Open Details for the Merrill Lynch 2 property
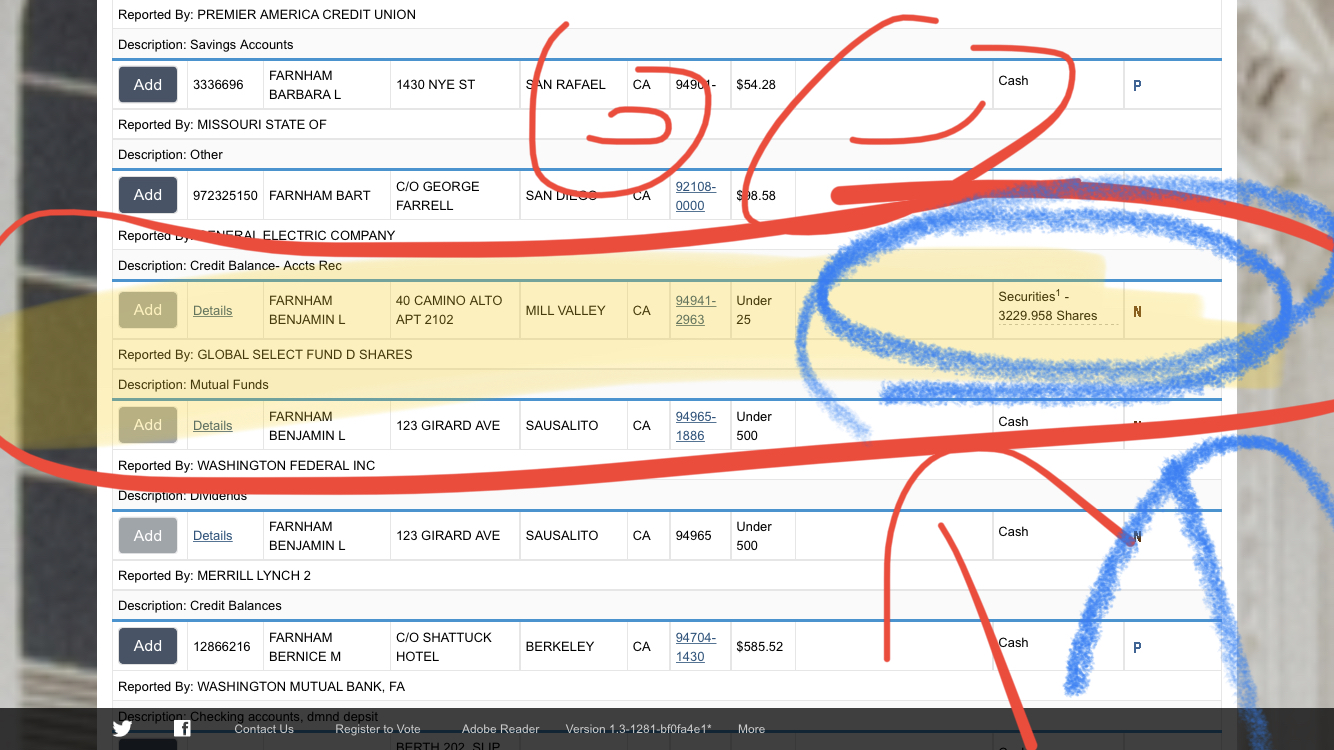The image size is (1334, 750). click(x=212, y=535)
